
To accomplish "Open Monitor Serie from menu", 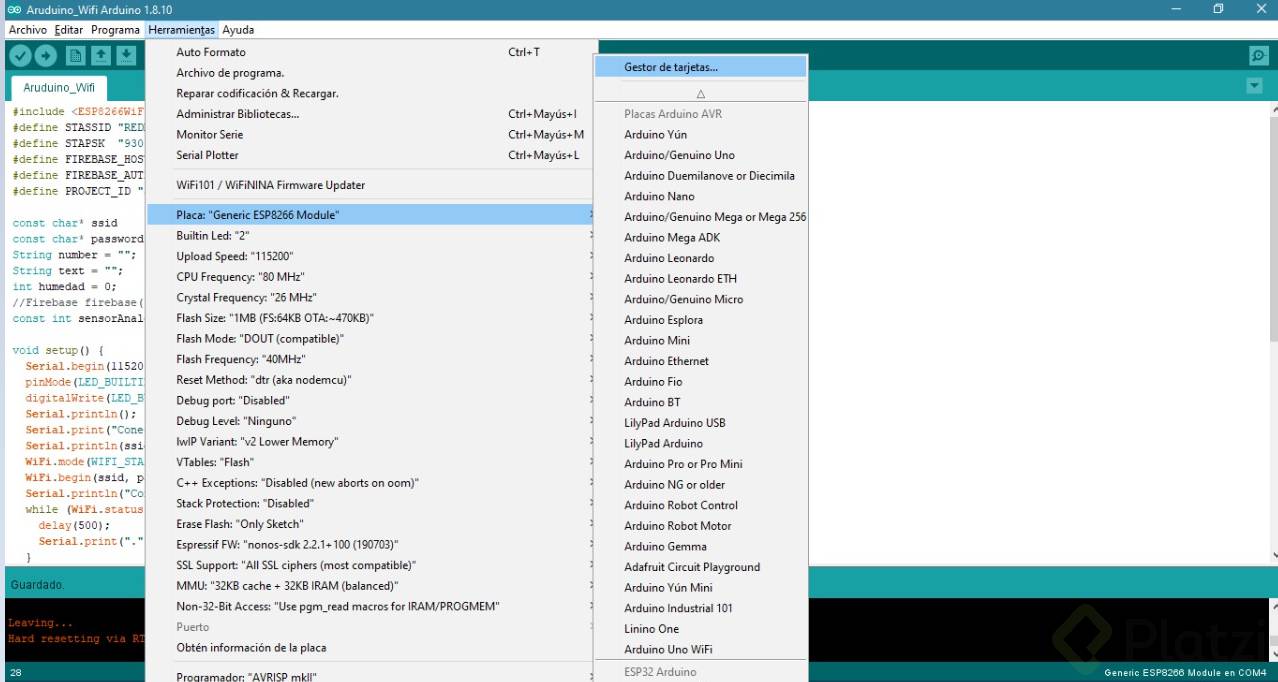I will (371, 134).
